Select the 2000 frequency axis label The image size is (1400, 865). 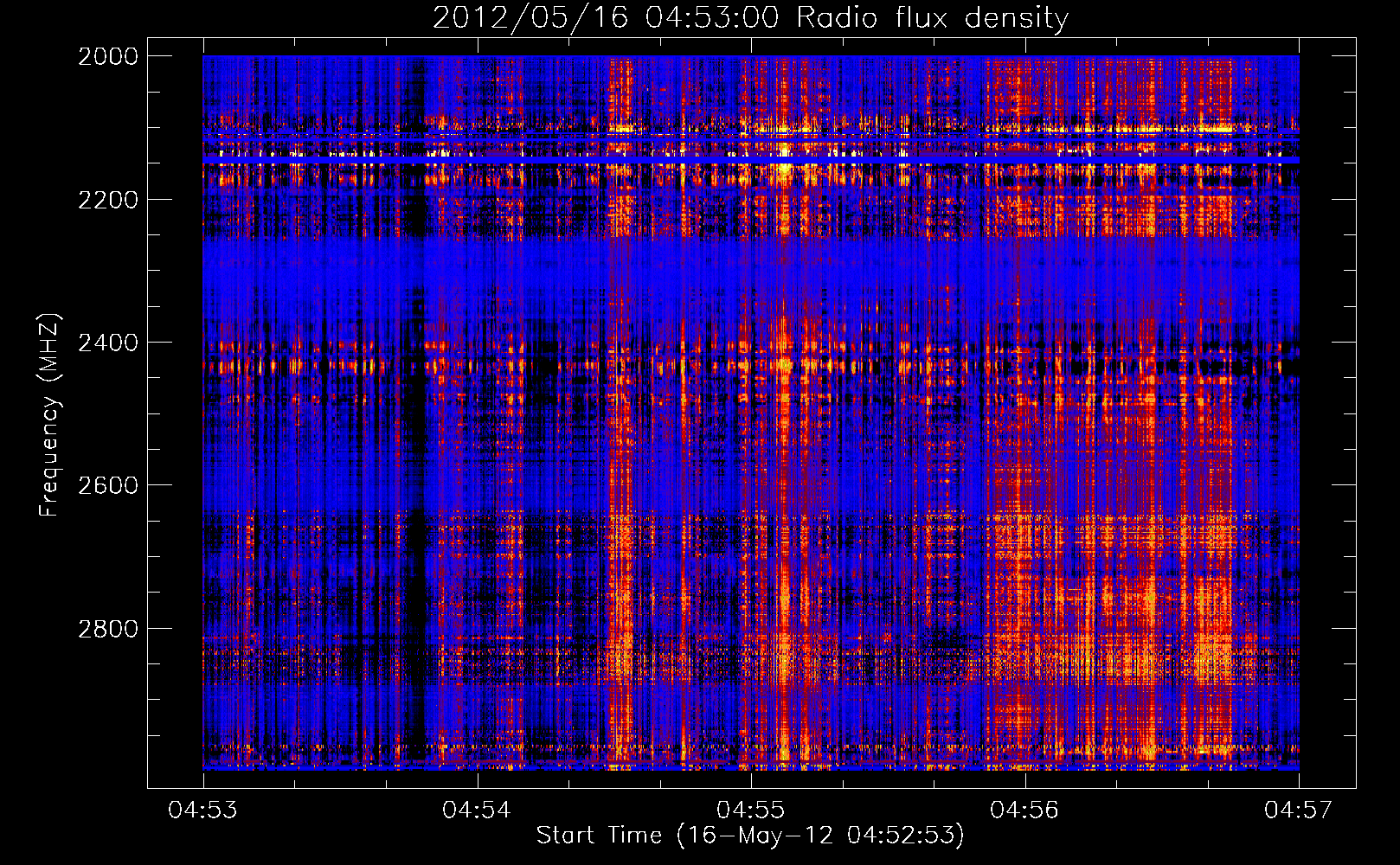(x=108, y=56)
